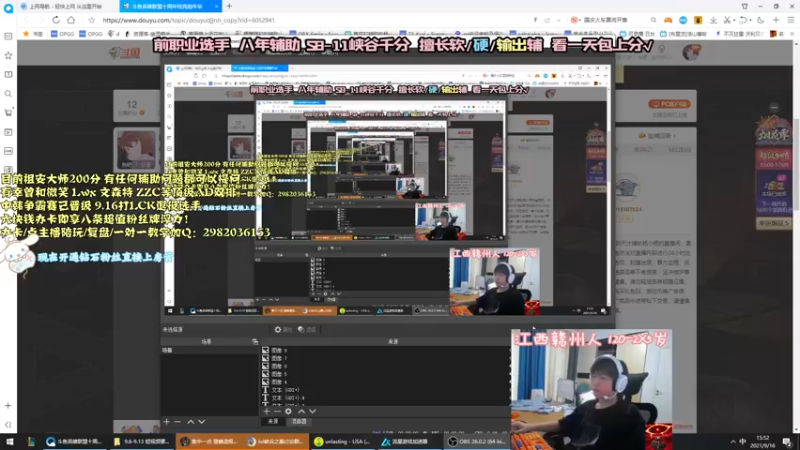Image resolution: width=800 pixels, height=450 pixels.
Task: Collapse the left sidebar arrow
Action: [x=8, y=424]
